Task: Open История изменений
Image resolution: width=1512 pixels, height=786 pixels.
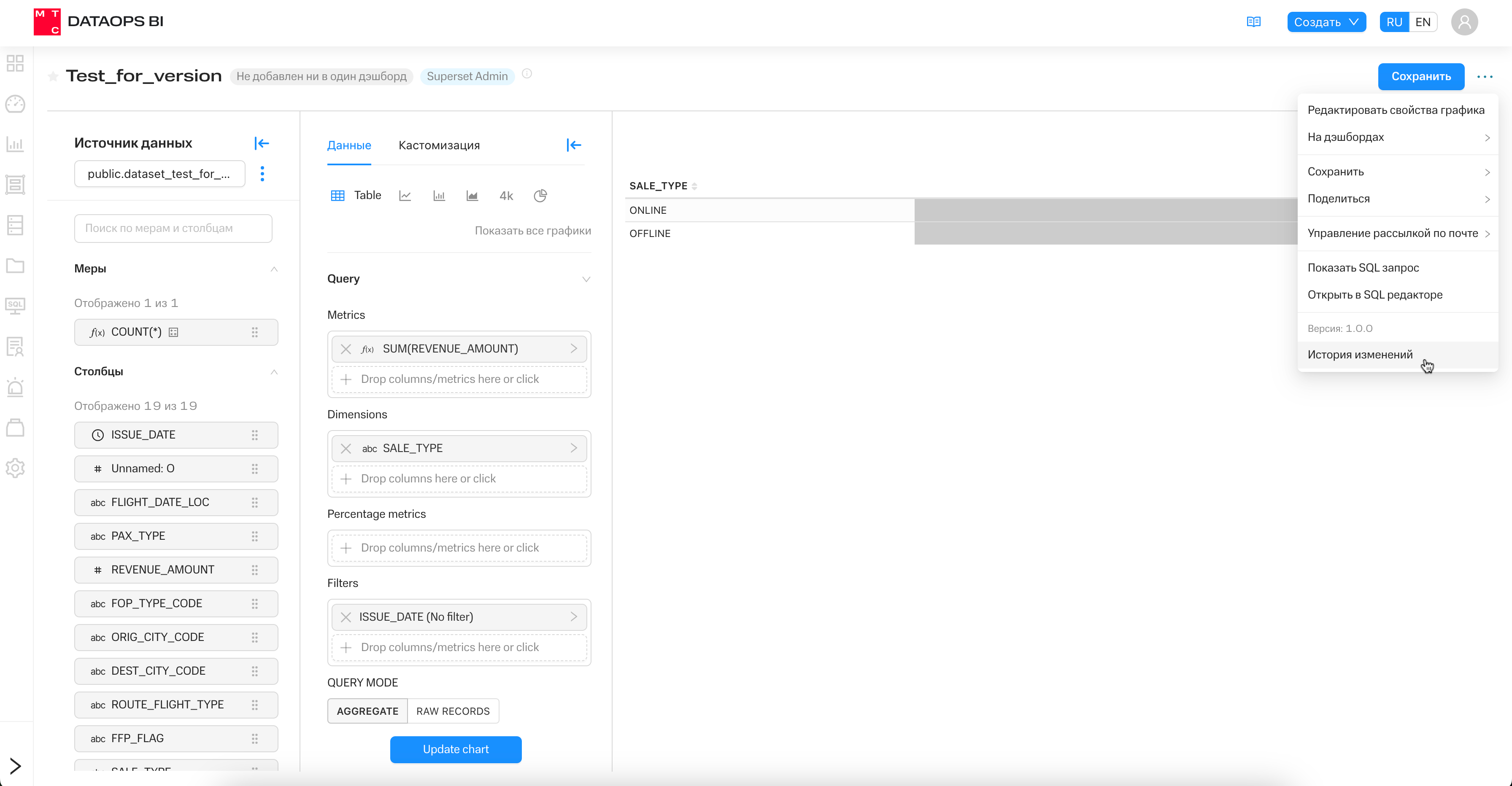Action: [1398, 355]
